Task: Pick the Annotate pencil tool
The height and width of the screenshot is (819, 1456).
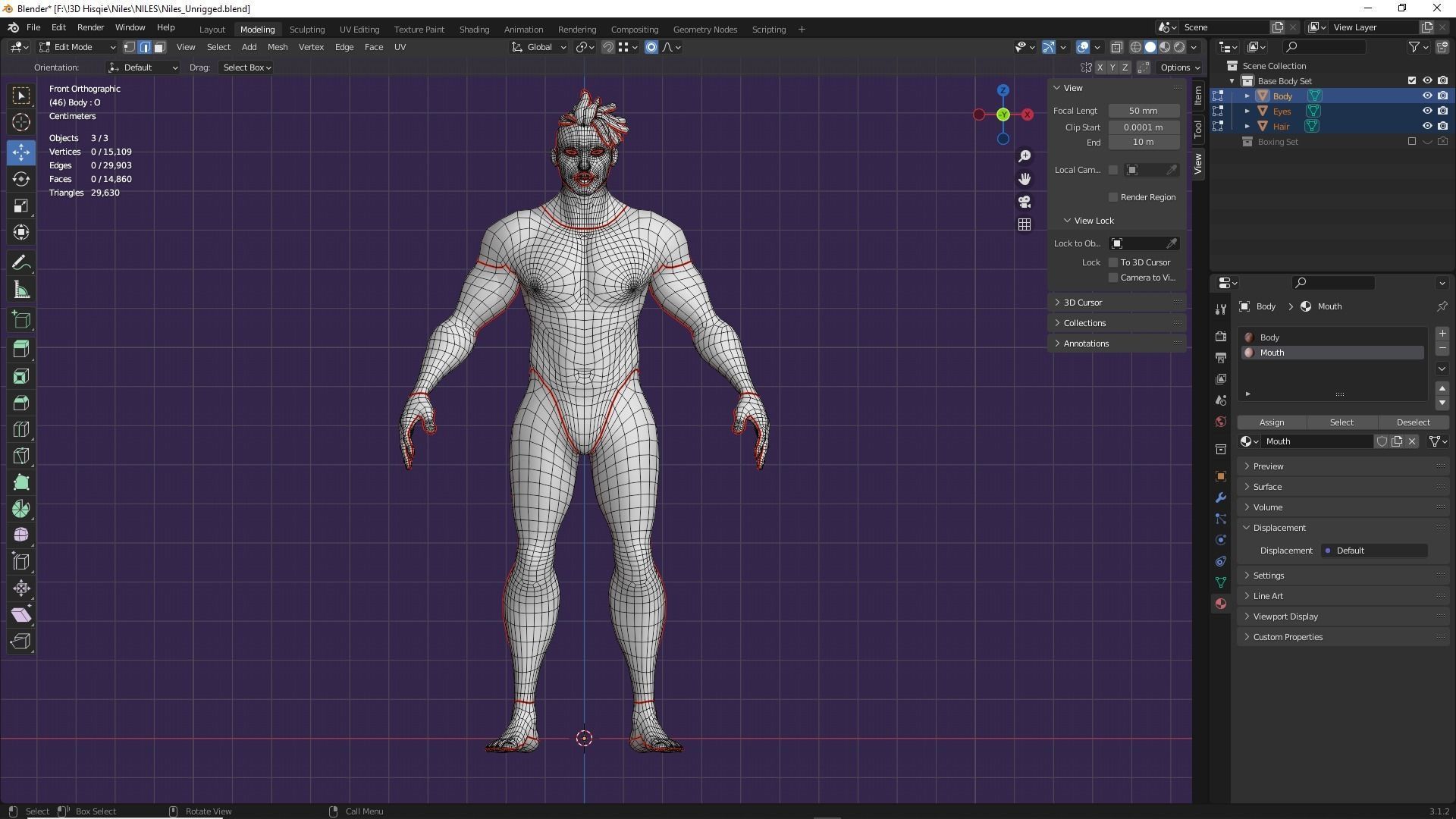Action: [21, 263]
